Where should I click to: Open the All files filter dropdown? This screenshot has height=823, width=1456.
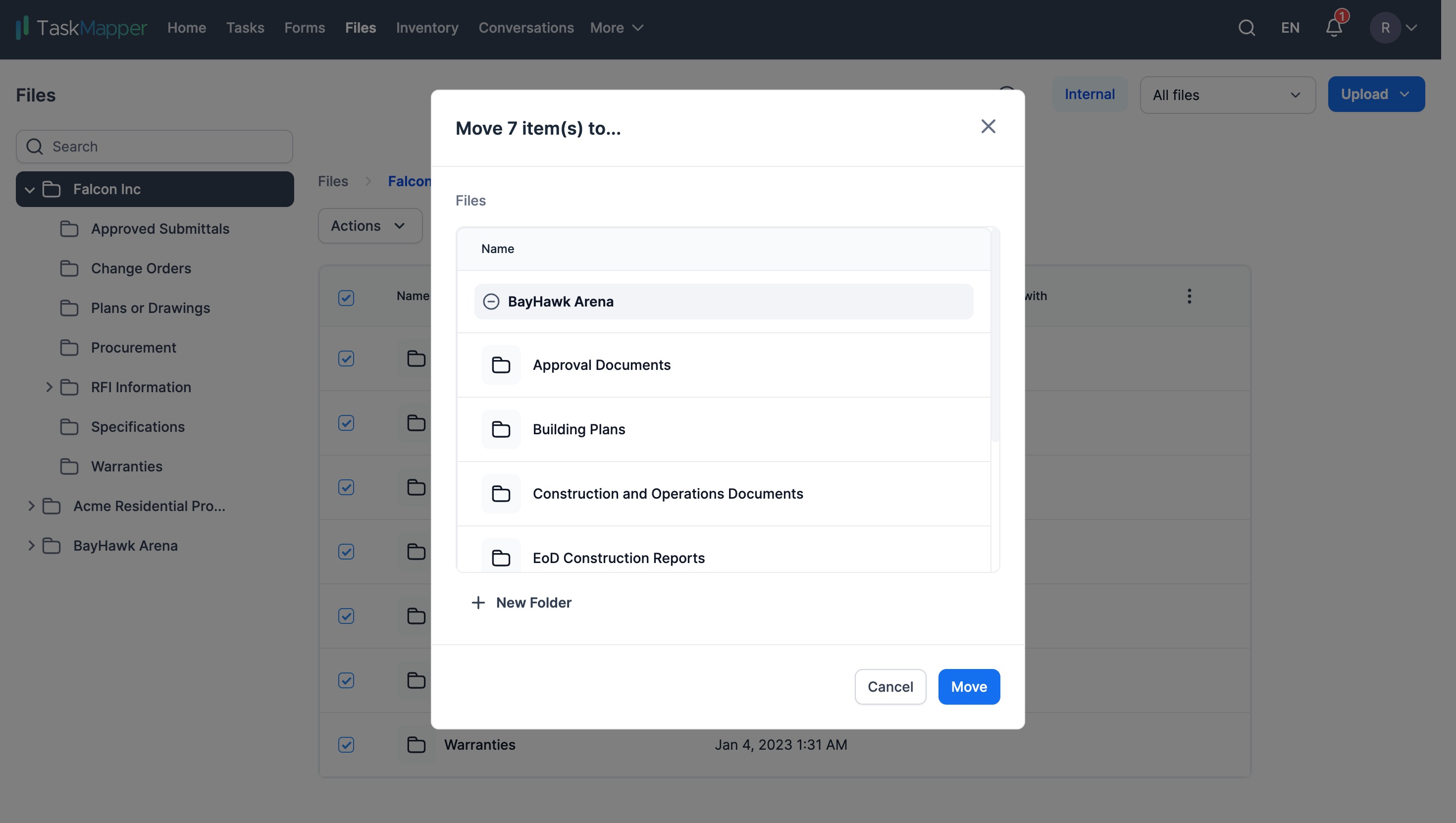[1228, 95]
